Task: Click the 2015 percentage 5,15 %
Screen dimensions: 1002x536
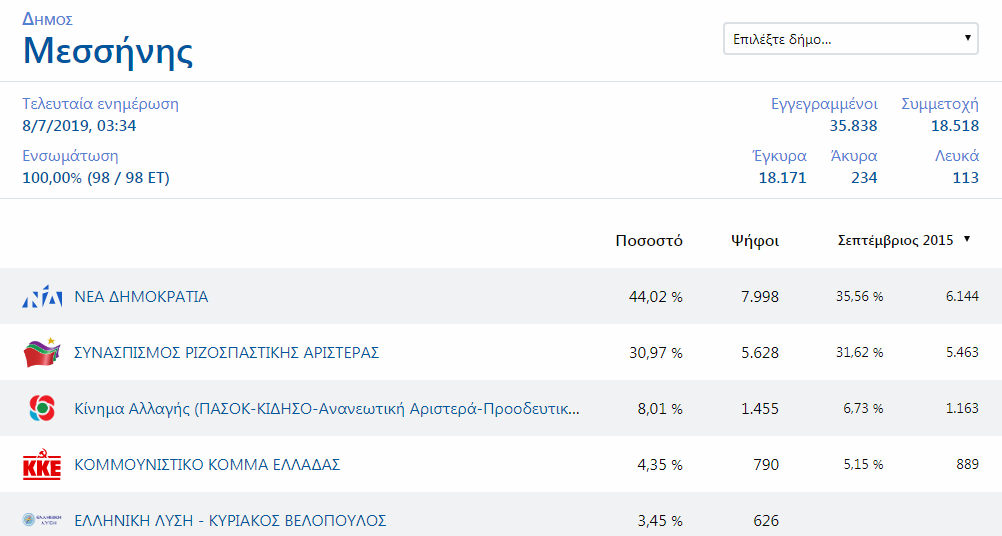Action: click(863, 464)
